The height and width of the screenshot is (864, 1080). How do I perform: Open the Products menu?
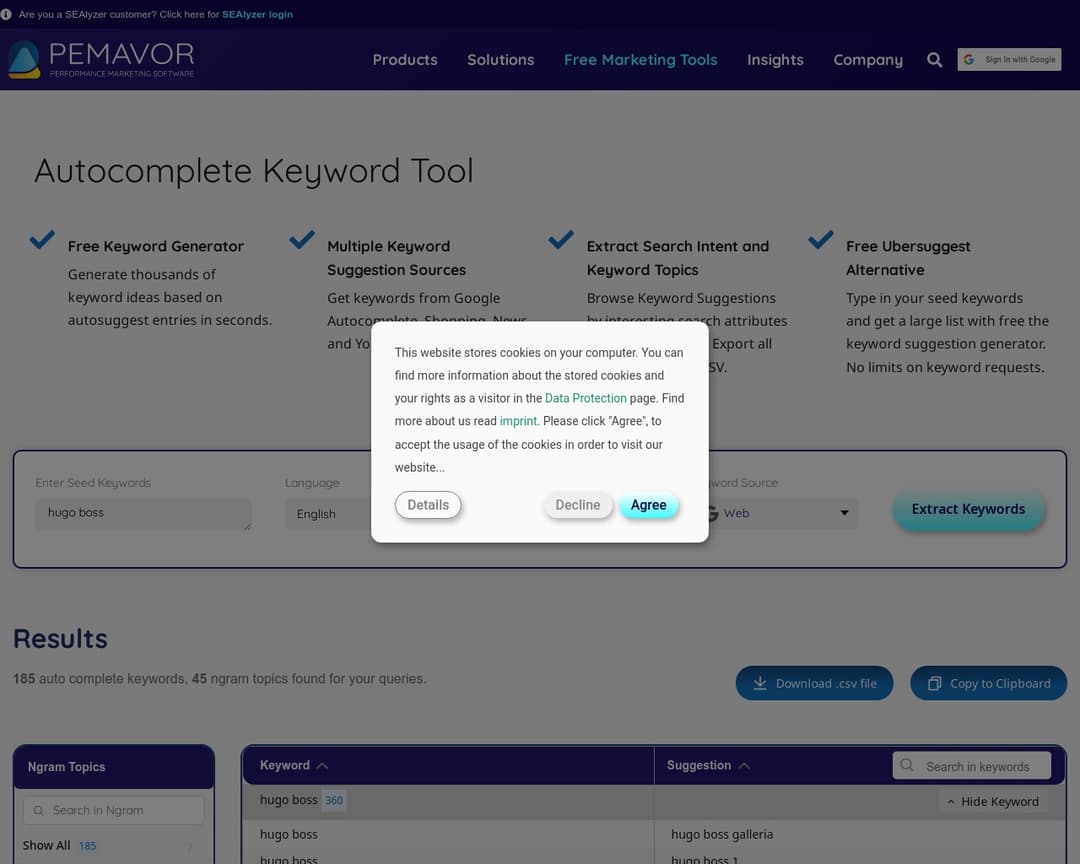tap(404, 60)
